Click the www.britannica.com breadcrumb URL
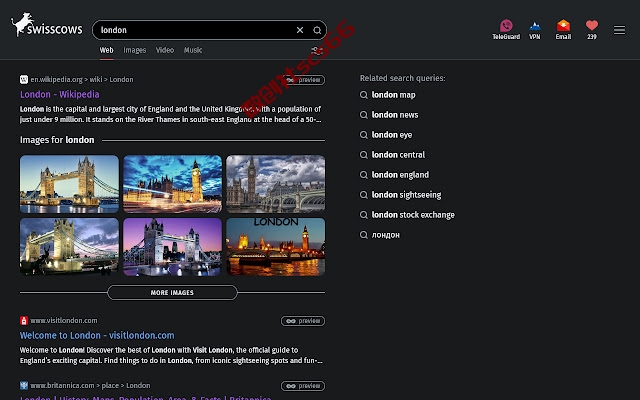 coord(90,385)
